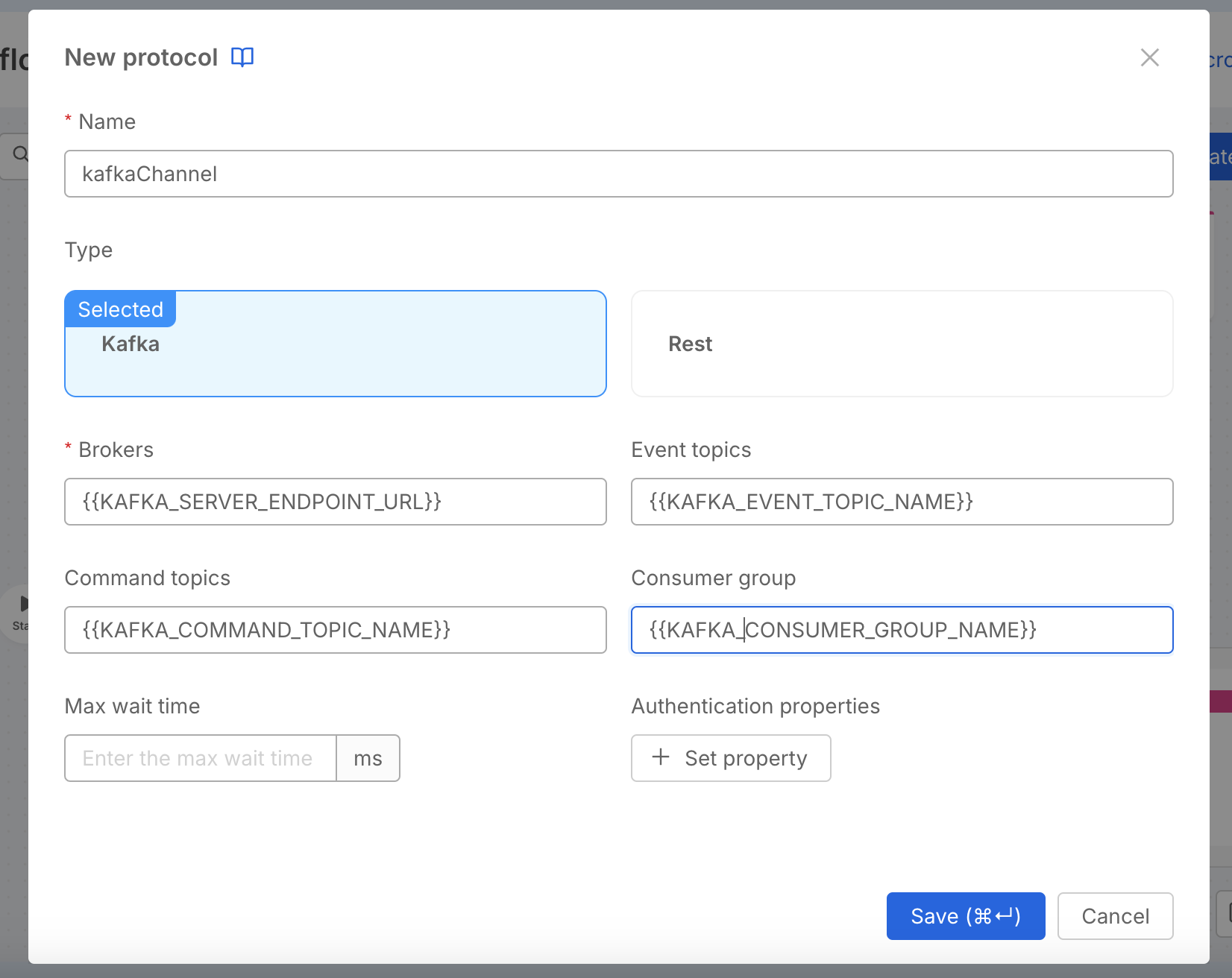This screenshot has height=978, width=1232.
Task: Click the plus icon beside Set property
Action: pos(661,757)
